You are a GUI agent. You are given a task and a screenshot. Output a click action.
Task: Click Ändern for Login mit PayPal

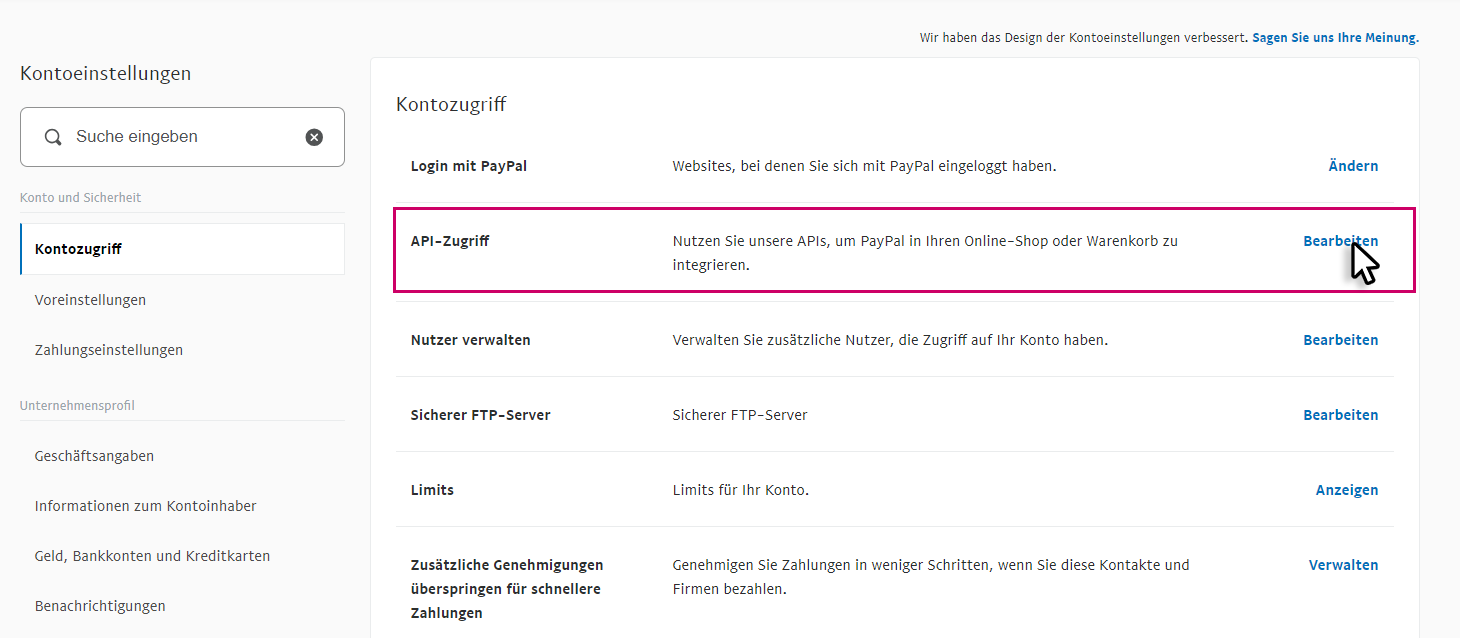1353,166
